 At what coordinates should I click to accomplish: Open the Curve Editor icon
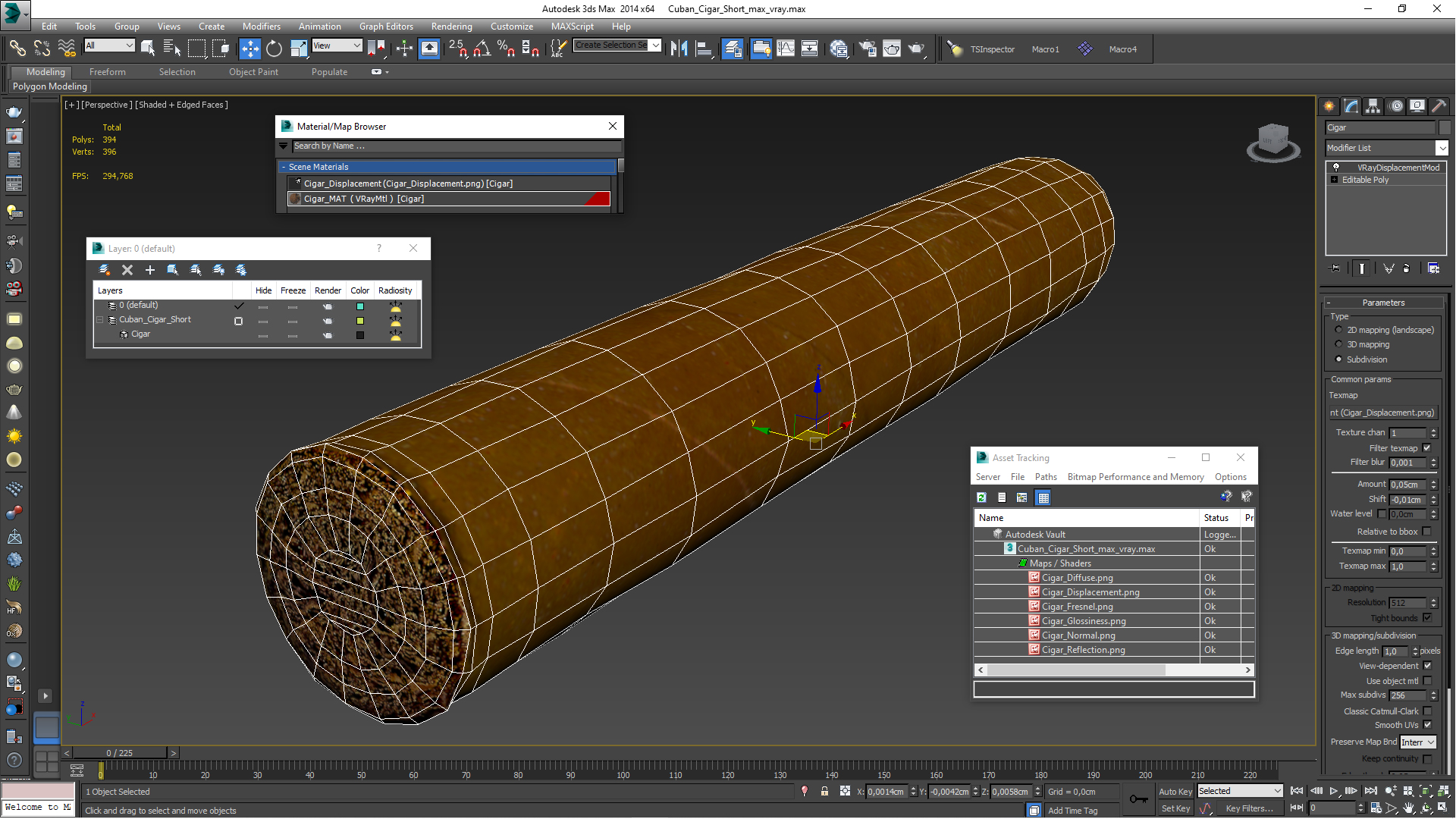[x=786, y=49]
